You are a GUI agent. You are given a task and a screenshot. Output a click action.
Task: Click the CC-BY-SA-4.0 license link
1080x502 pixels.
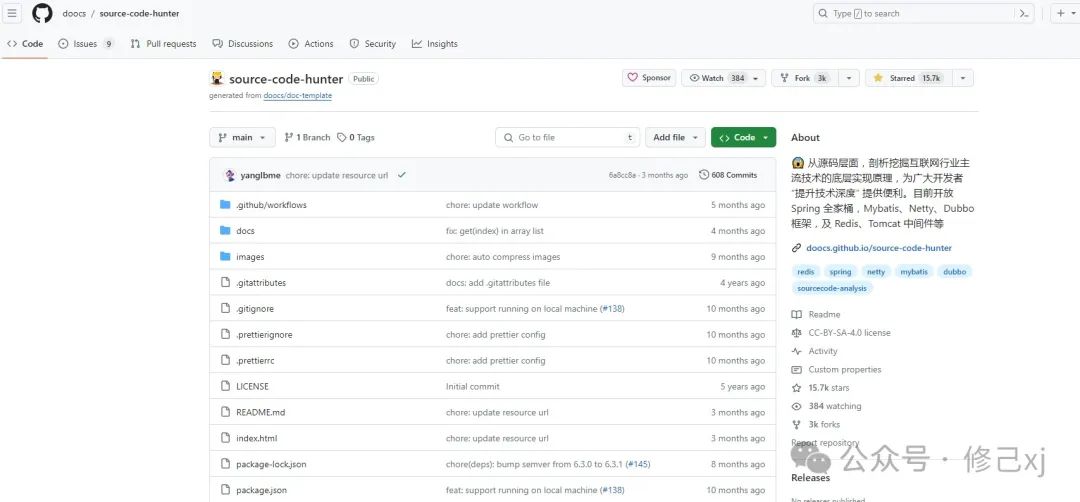click(849, 333)
